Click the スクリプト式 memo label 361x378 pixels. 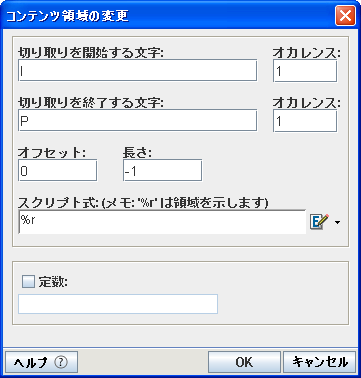click(x=143, y=202)
